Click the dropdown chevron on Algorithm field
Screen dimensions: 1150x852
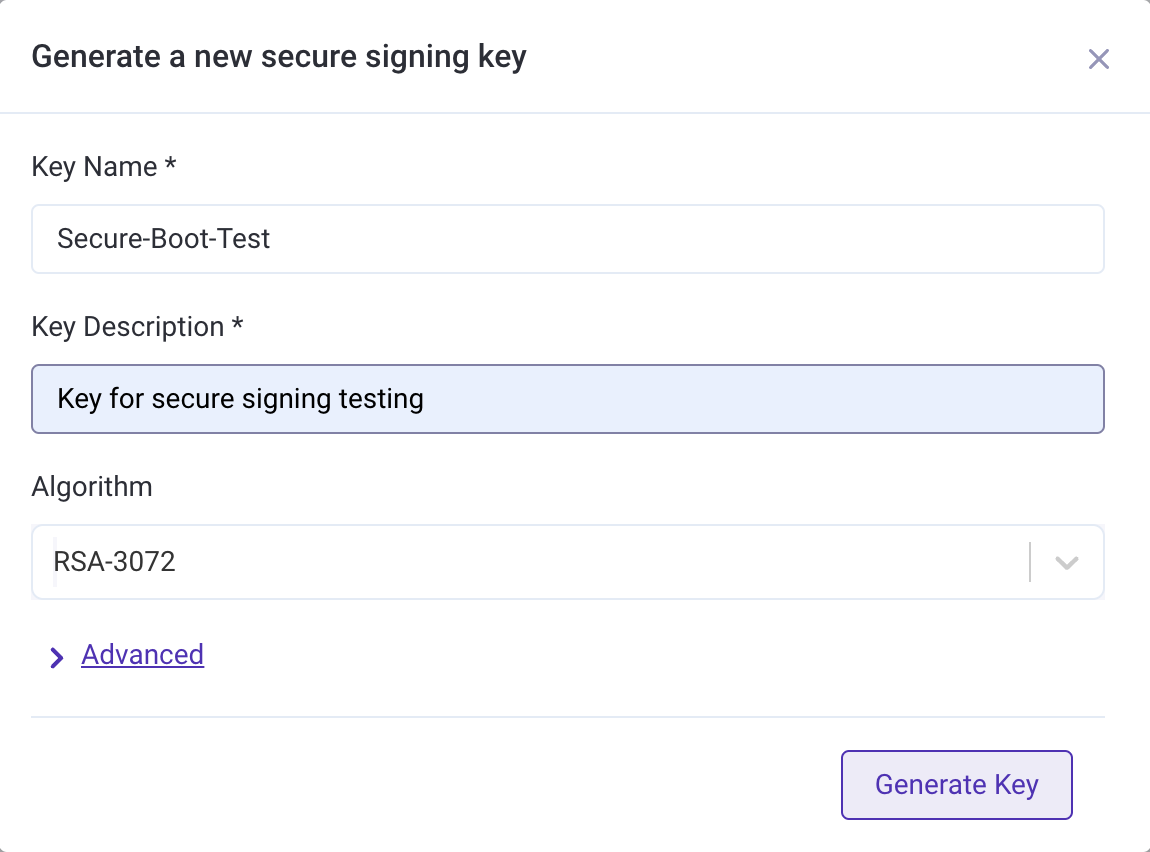[x=1064, y=562]
